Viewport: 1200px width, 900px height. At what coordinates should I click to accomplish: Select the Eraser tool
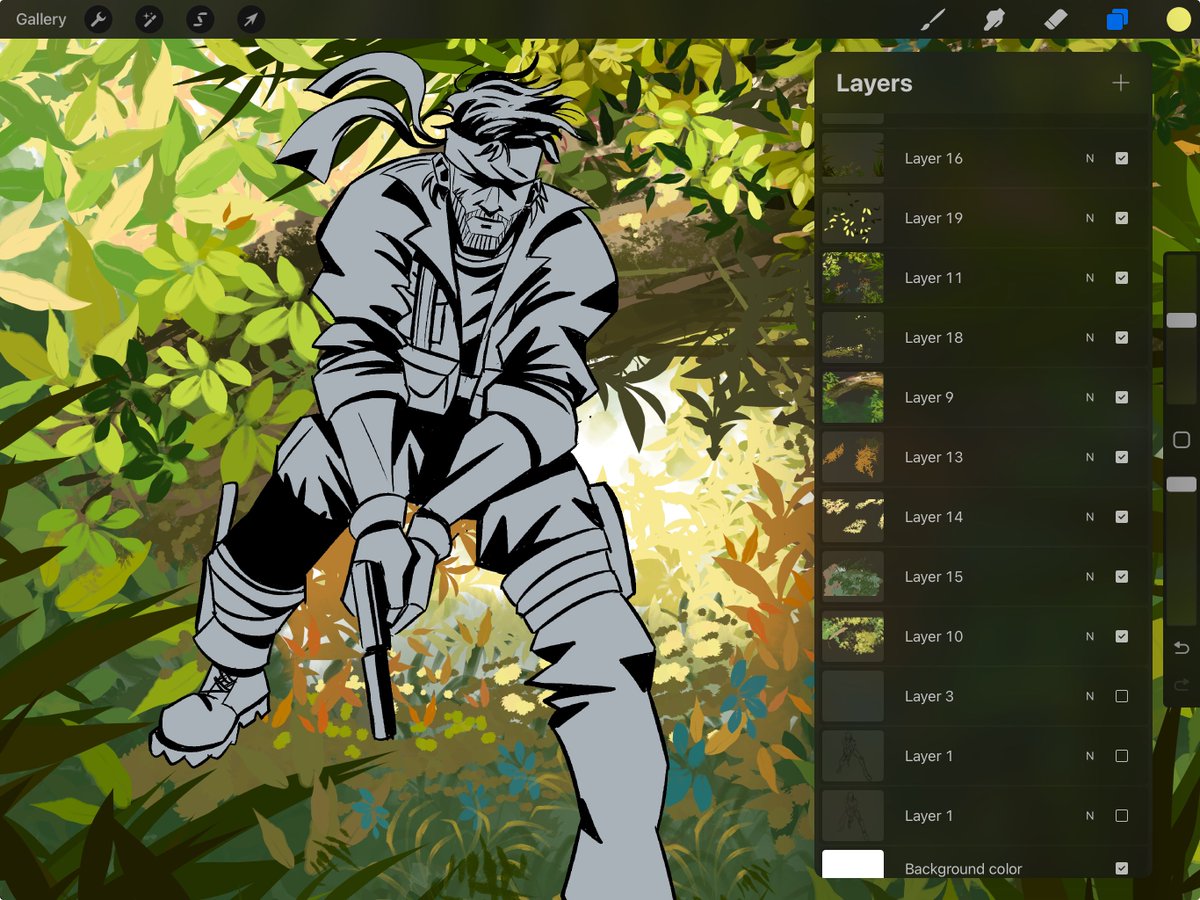(x=1055, y=19)
